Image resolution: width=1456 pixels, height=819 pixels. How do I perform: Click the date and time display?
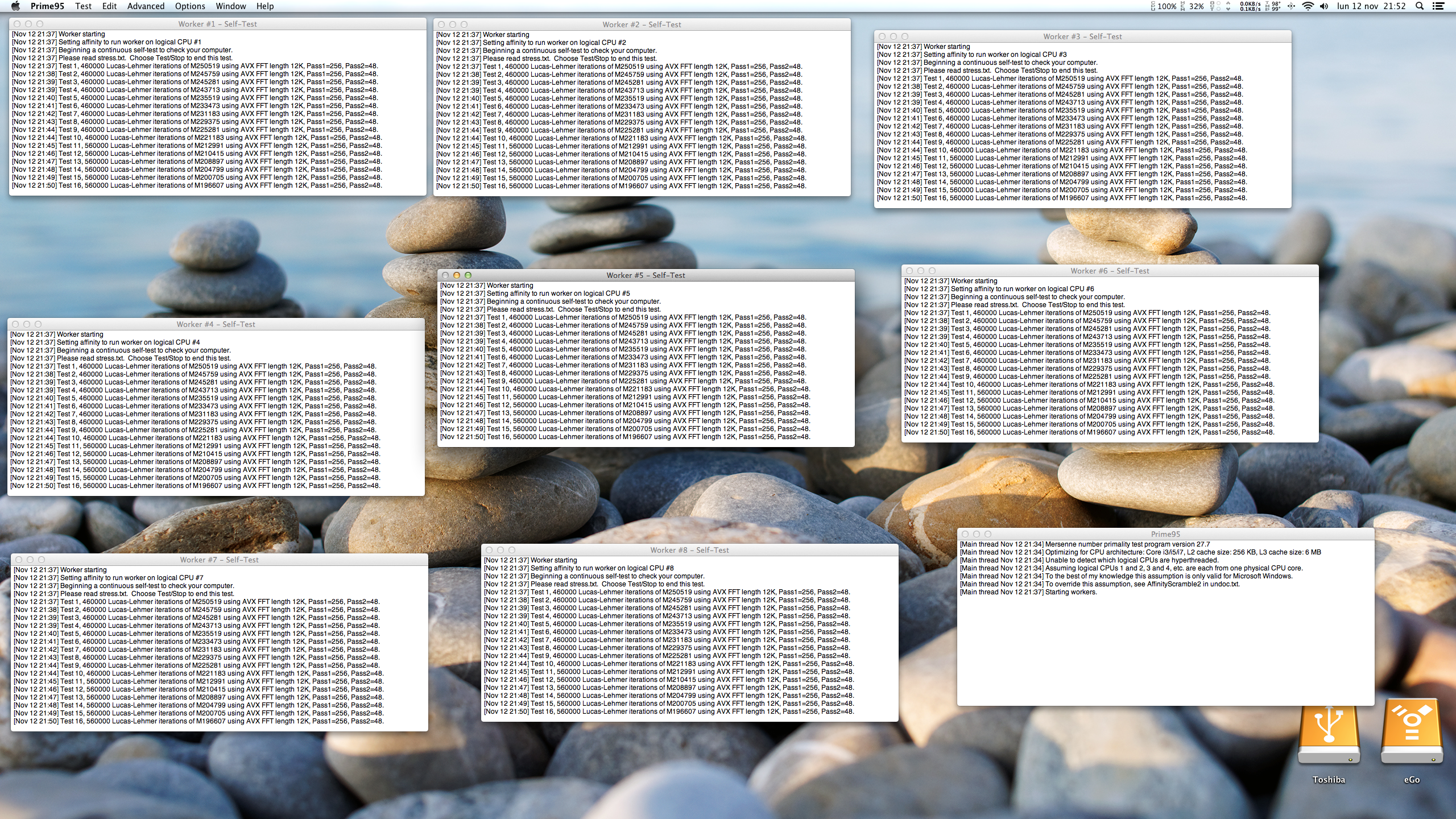tap(1371, 6)
